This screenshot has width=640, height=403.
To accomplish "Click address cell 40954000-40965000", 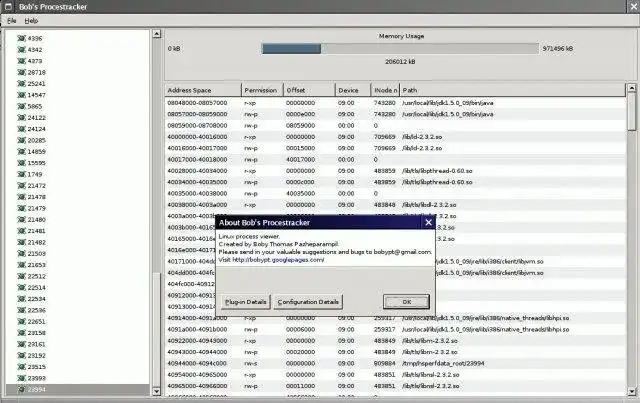I will (197, 374).
